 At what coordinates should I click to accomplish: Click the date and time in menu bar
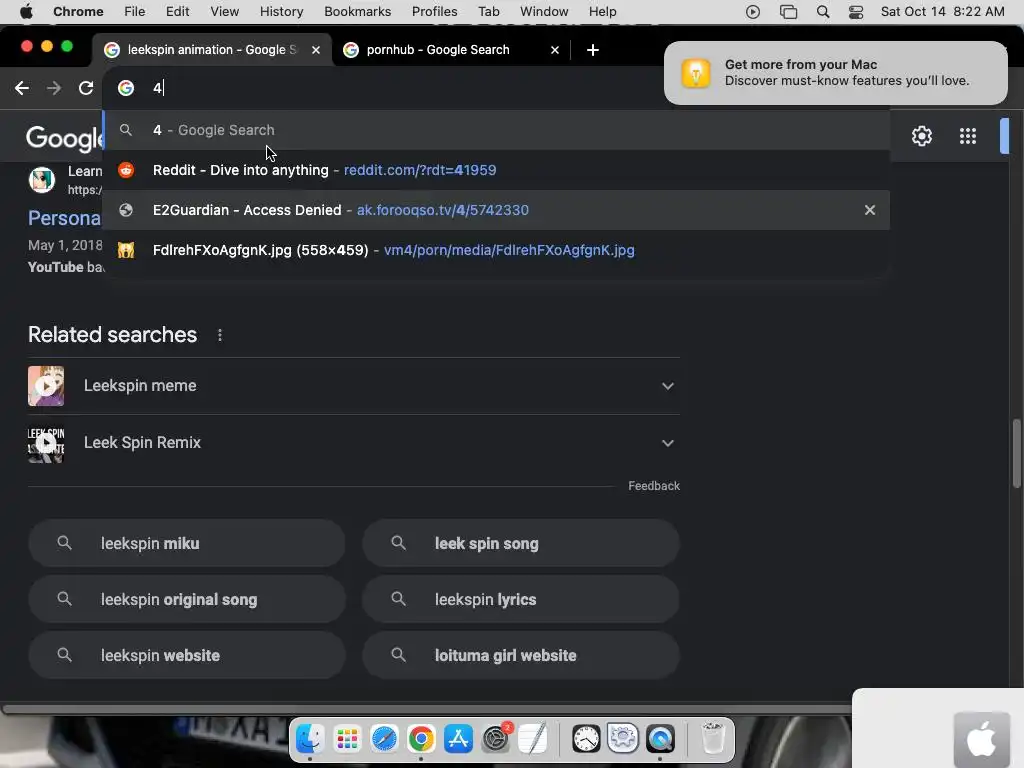pos(942,12)
